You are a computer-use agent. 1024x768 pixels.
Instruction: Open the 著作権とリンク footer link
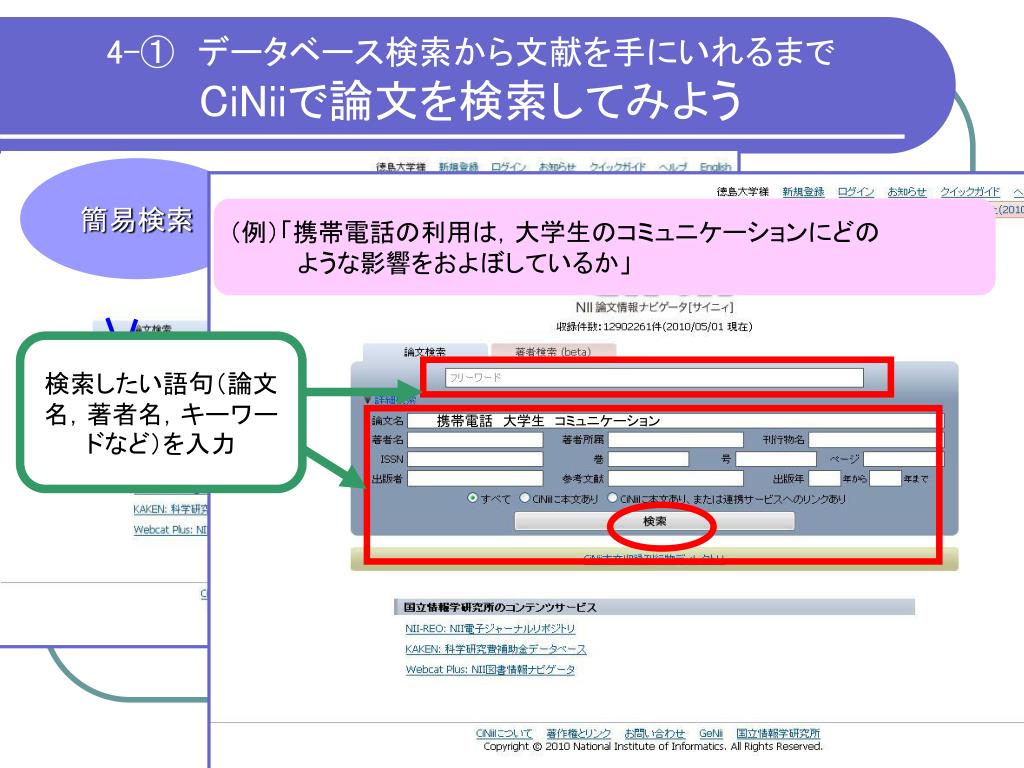click(x=579, y=733)
